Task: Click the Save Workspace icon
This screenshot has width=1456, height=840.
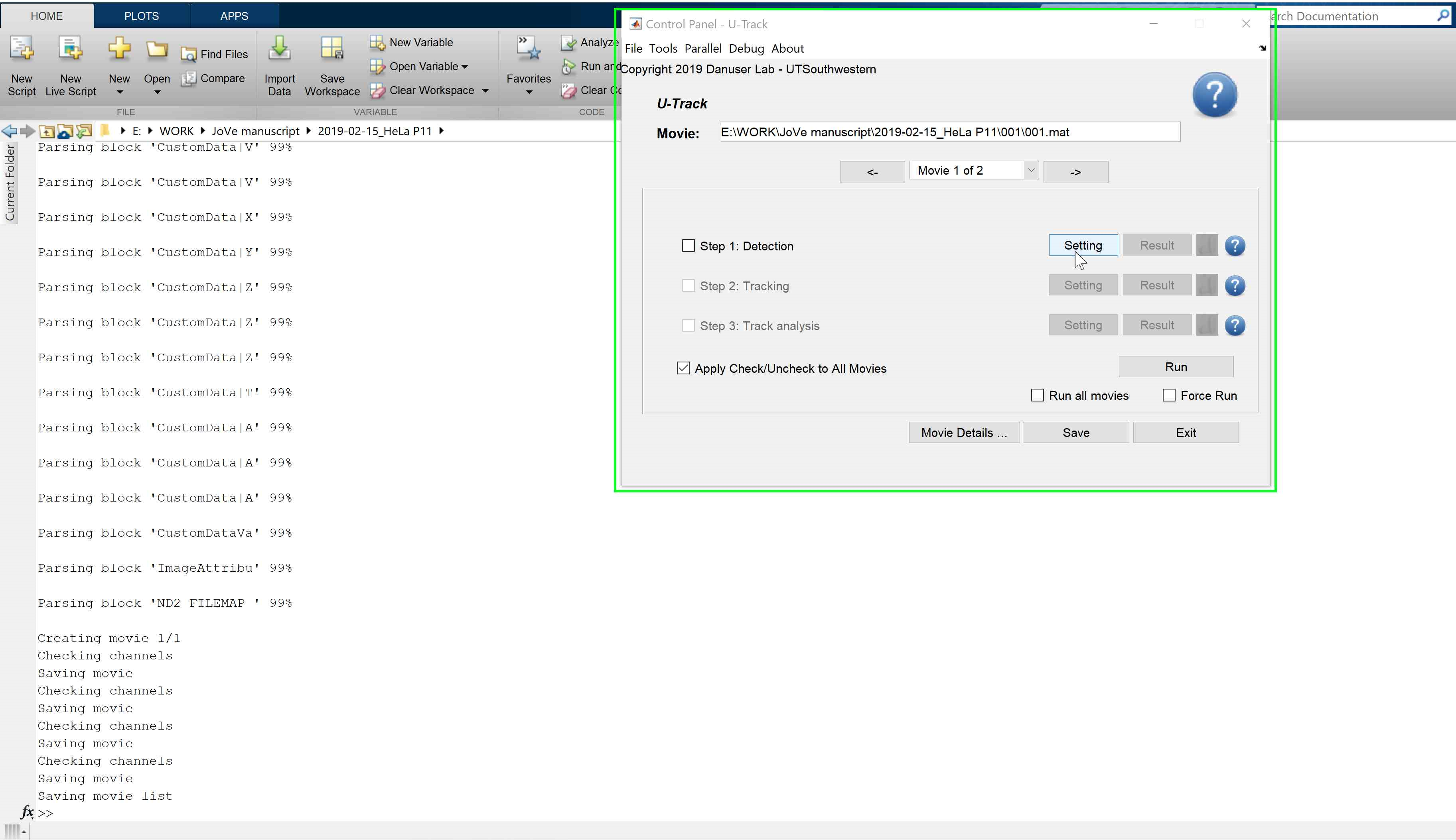Action: [332, 49]
